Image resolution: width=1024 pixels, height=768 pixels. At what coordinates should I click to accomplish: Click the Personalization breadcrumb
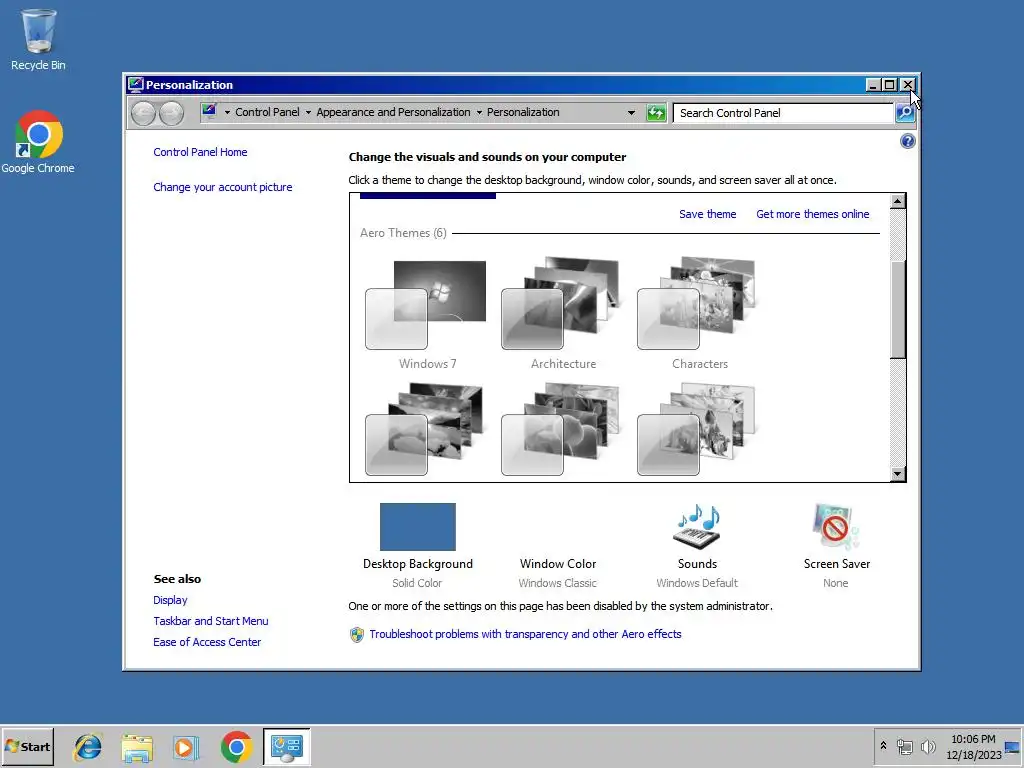(523, 112)
